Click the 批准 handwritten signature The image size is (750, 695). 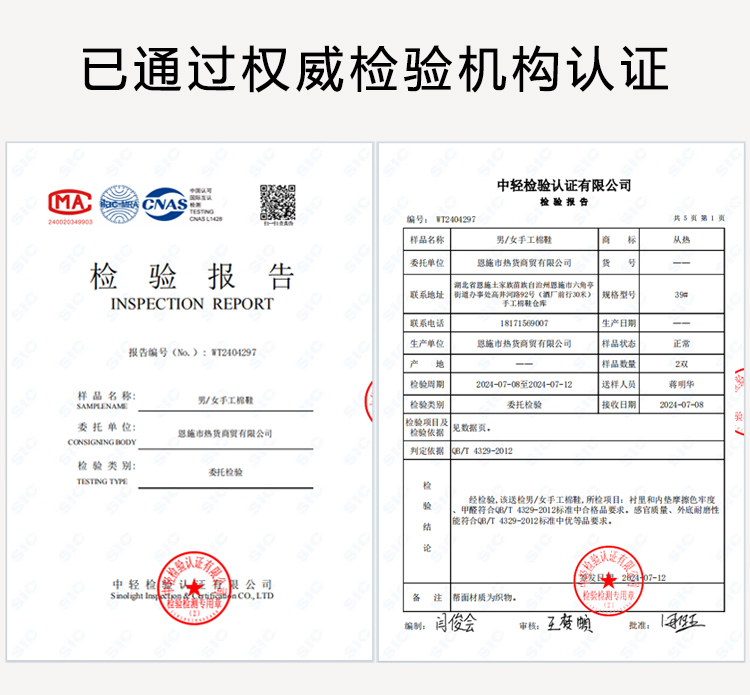[x=683, y=622]
